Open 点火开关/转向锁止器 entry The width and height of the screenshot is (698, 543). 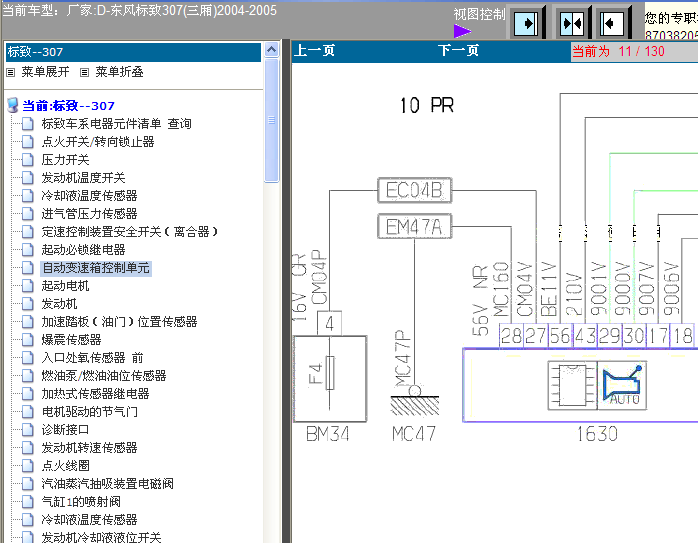[x=98, y=142]
